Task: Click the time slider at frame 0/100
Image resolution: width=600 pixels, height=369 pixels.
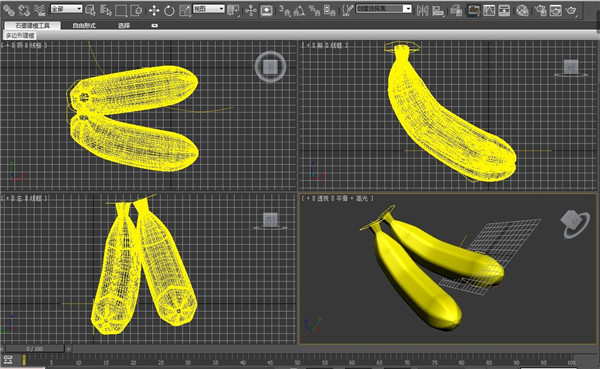Action: click(35, 349)
